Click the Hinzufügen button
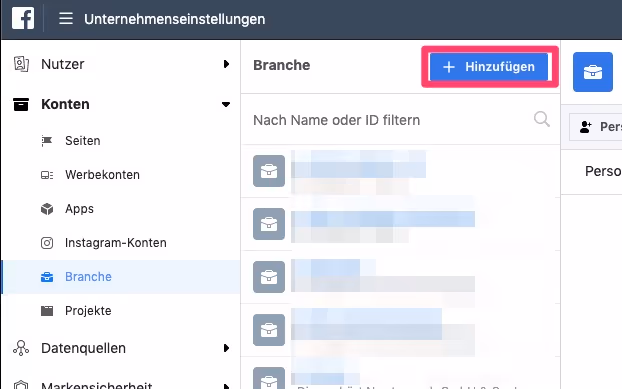This screenshot has width=622, height=389. 489,67
